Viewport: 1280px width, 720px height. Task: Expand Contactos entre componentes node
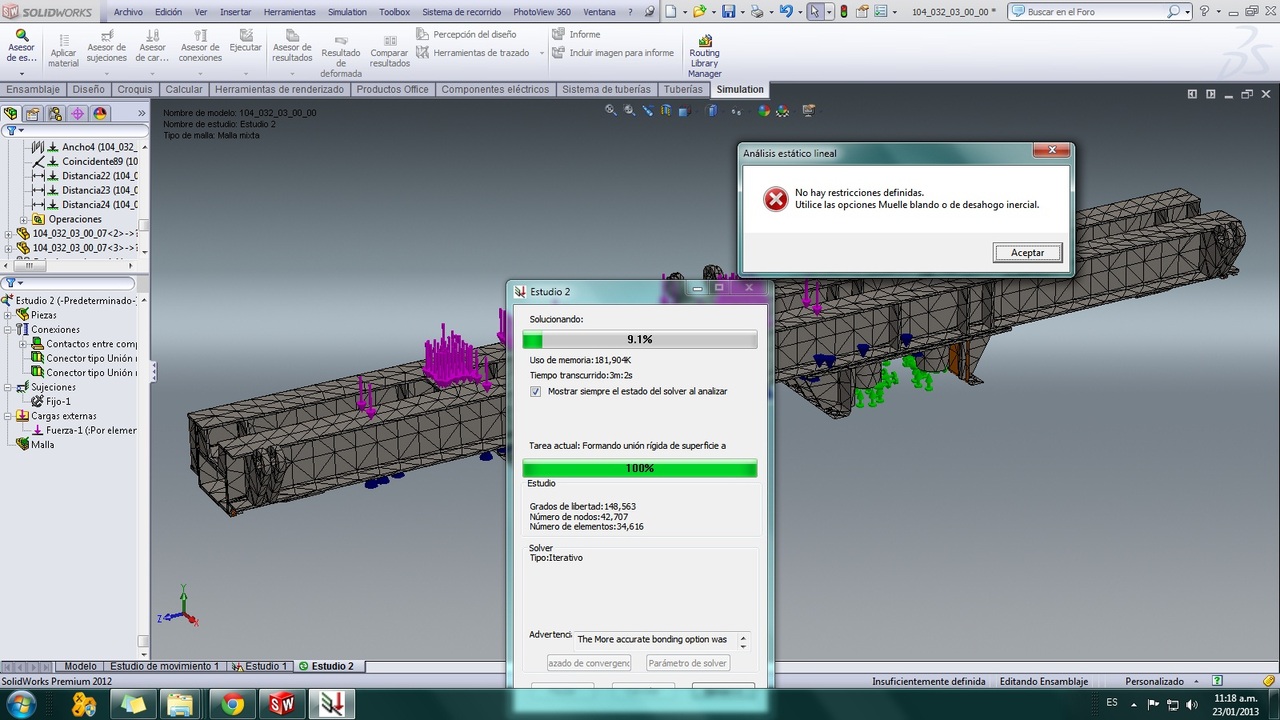point(23,344)
